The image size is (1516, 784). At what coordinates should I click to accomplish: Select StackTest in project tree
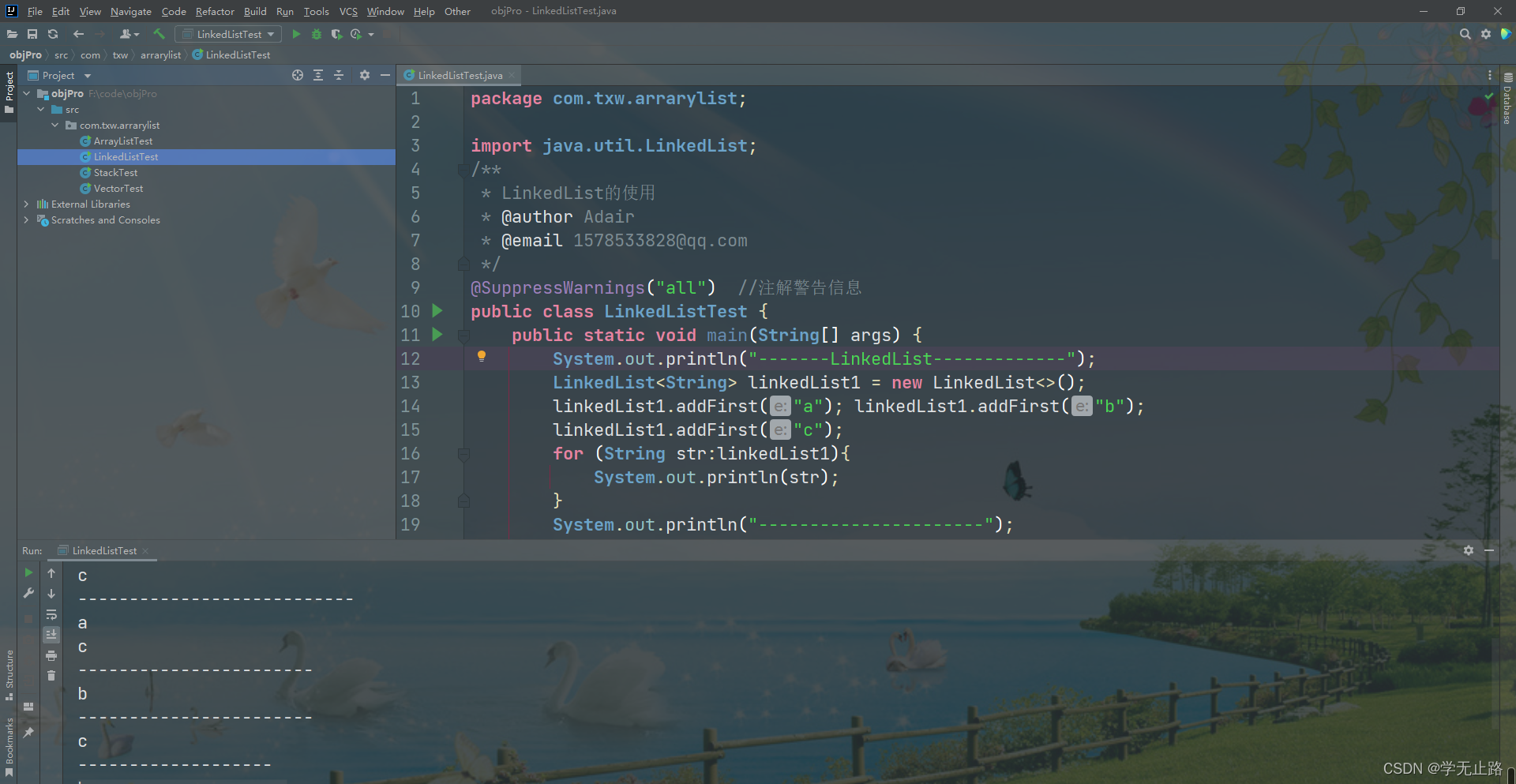115,172
